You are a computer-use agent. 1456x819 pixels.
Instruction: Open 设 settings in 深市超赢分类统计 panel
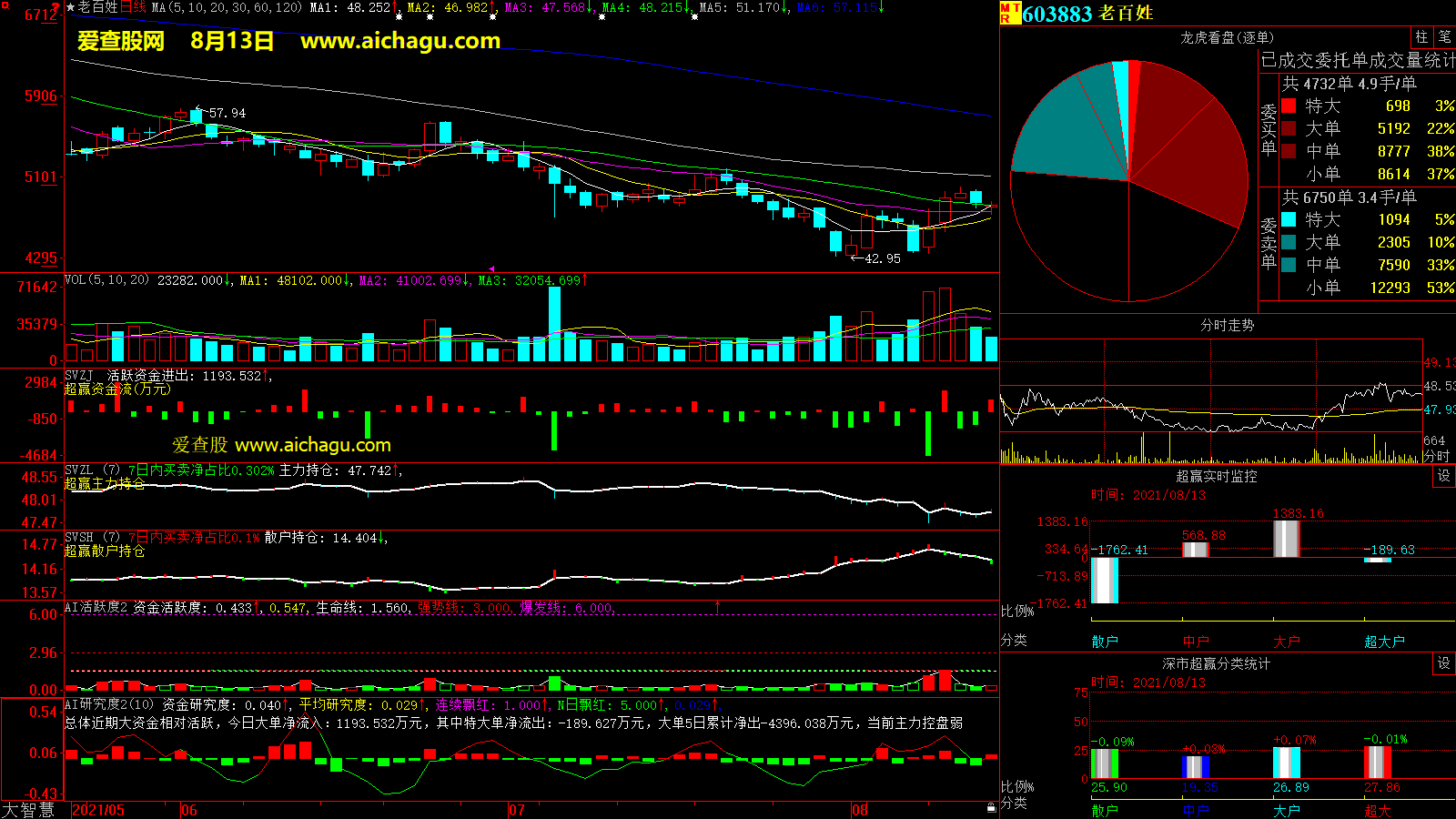pyautogui.click(x=1443, y=663)
